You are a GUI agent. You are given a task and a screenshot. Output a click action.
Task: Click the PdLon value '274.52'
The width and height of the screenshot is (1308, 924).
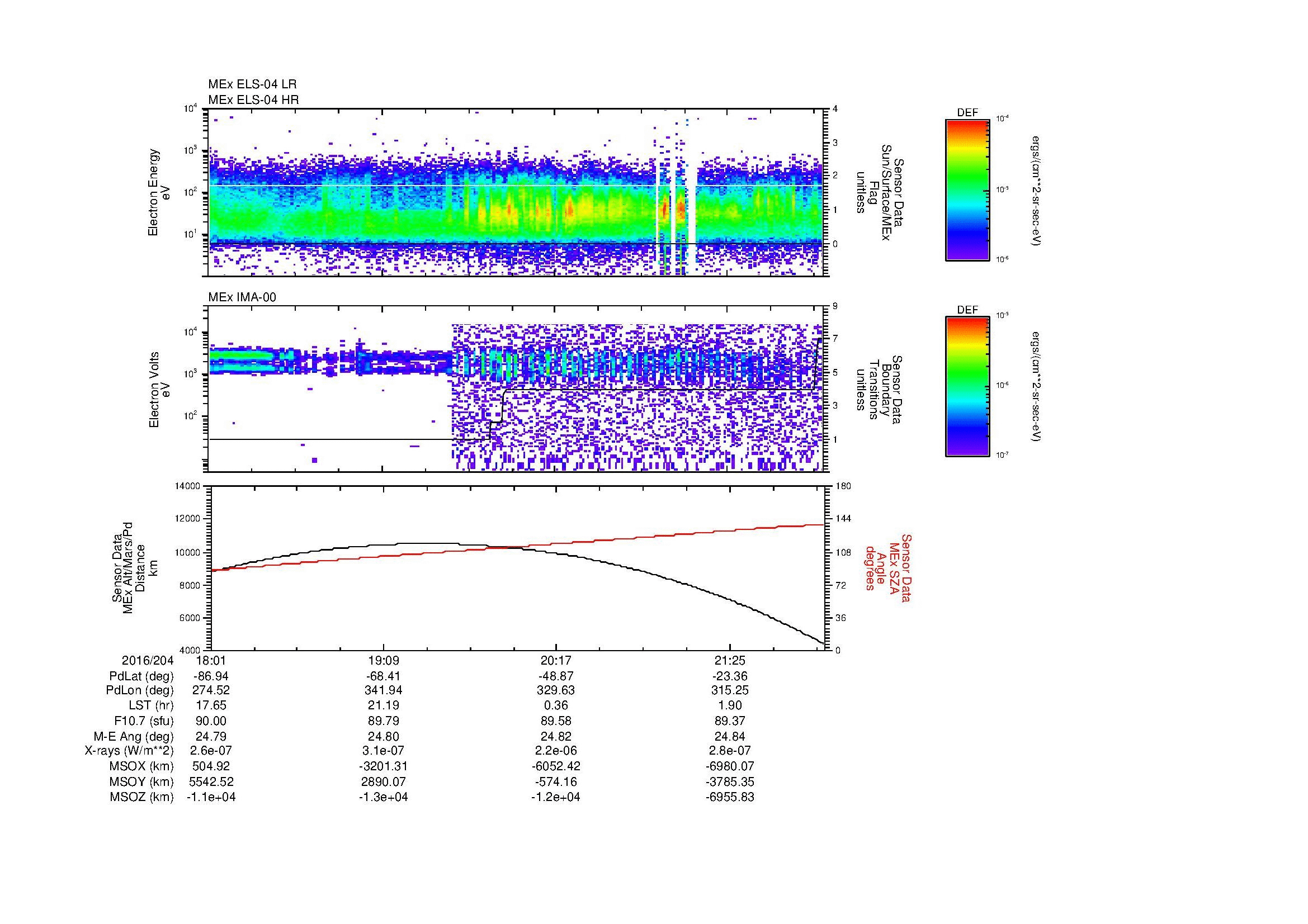pos(211,690)
